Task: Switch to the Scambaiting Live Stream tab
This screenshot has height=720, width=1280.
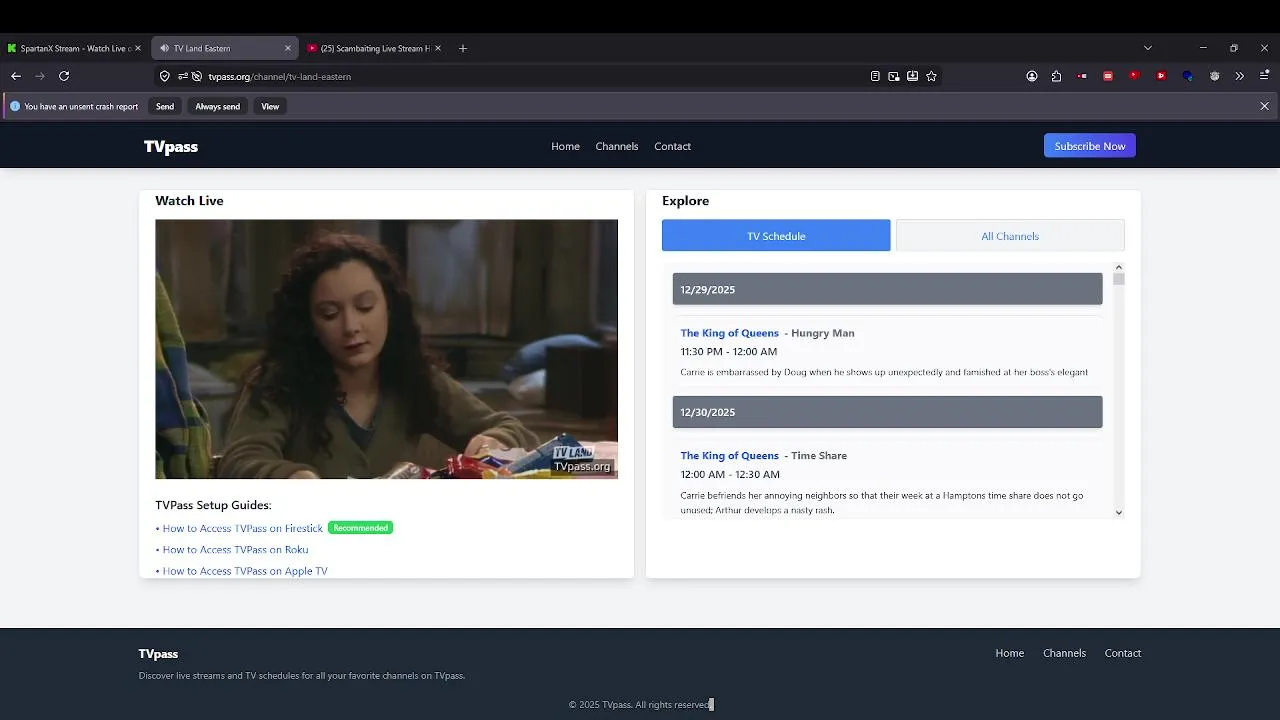Action: coord(374,48)
